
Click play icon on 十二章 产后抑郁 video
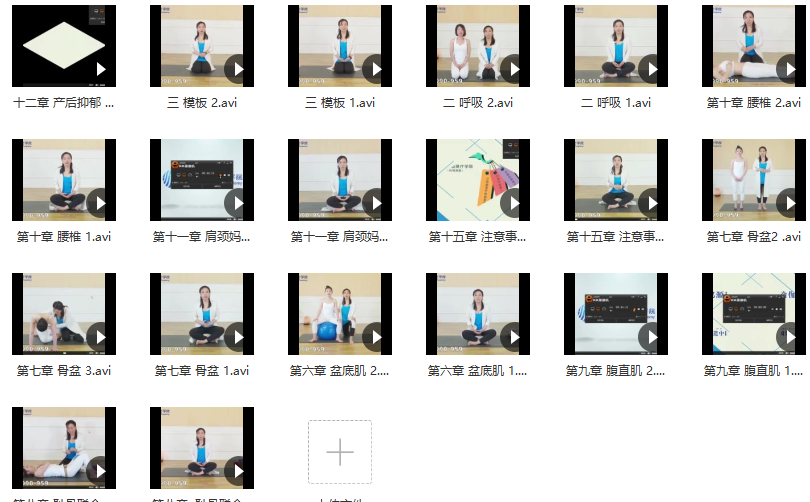point(99,69)
